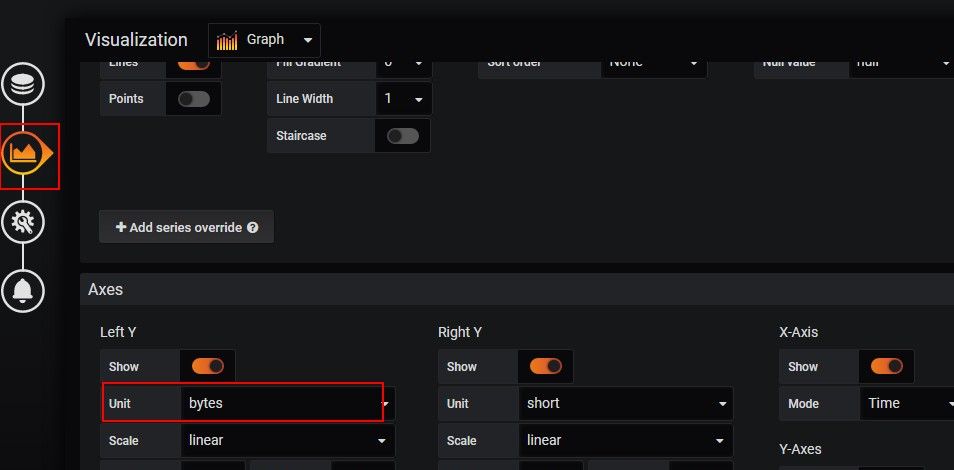Open the Queries data source step icon
The height and width of the screenshot is (470, 954).
click(23, 83)
